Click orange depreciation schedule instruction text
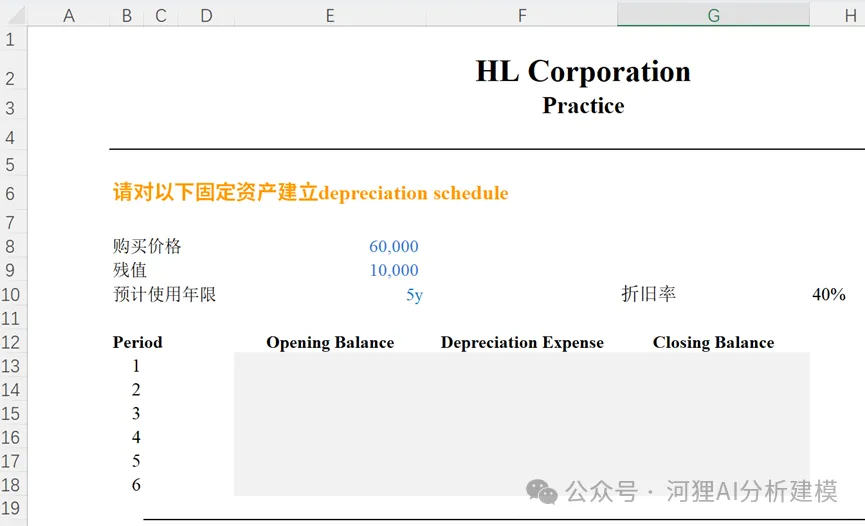This screenshot has width=865, height=526. 311,193
